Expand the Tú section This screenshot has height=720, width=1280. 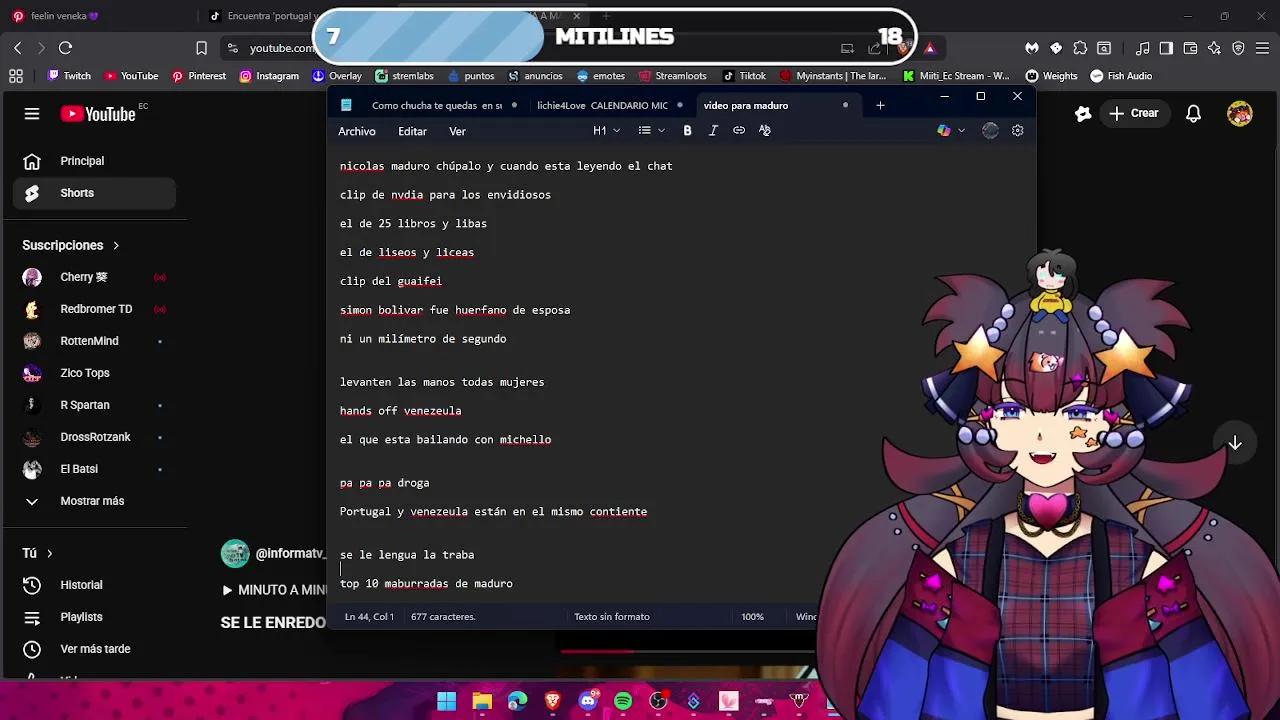tap(38, 553)
